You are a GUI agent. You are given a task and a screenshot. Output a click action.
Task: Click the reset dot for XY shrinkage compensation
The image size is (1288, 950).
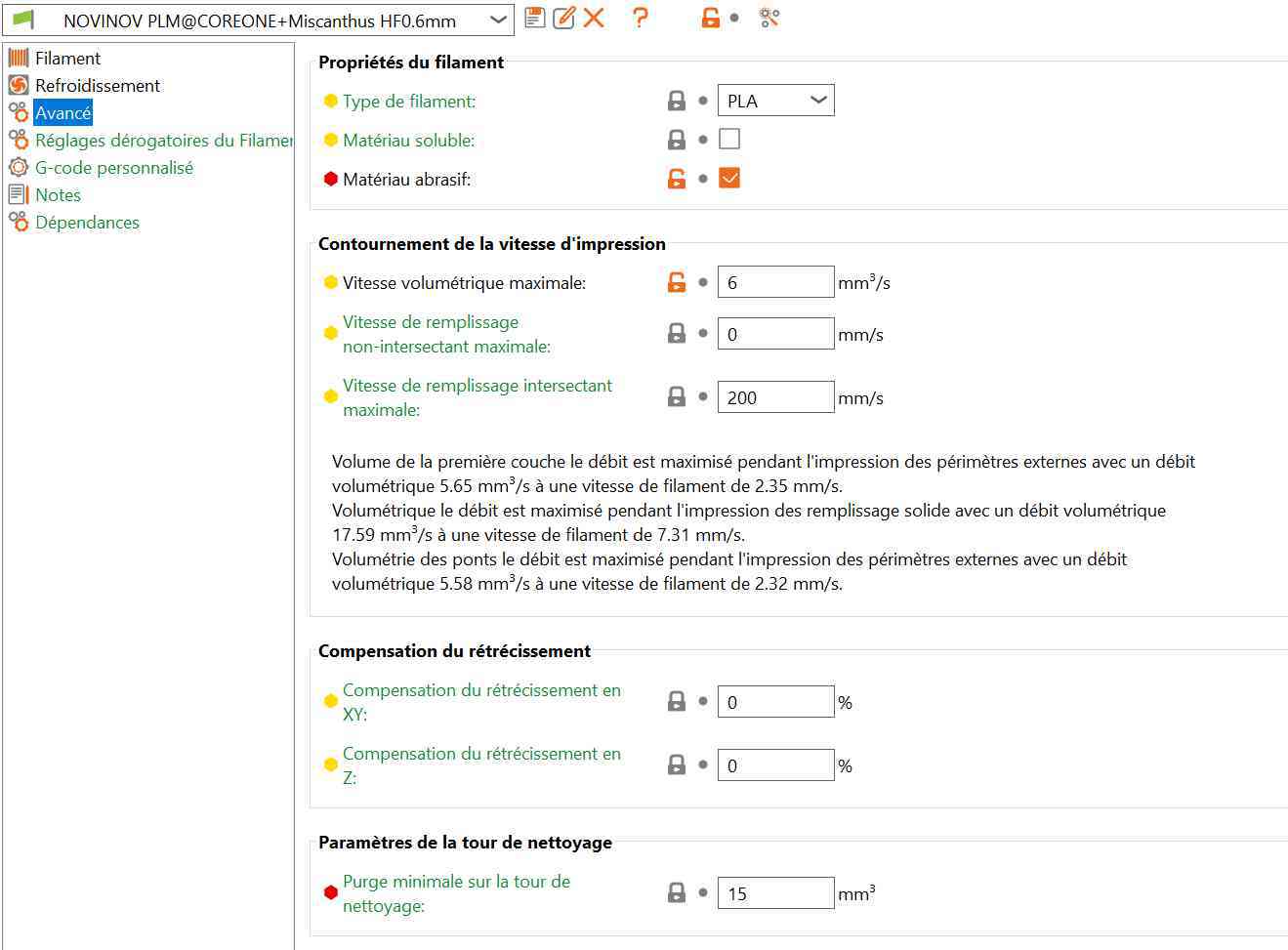click(x=703, y=702)
